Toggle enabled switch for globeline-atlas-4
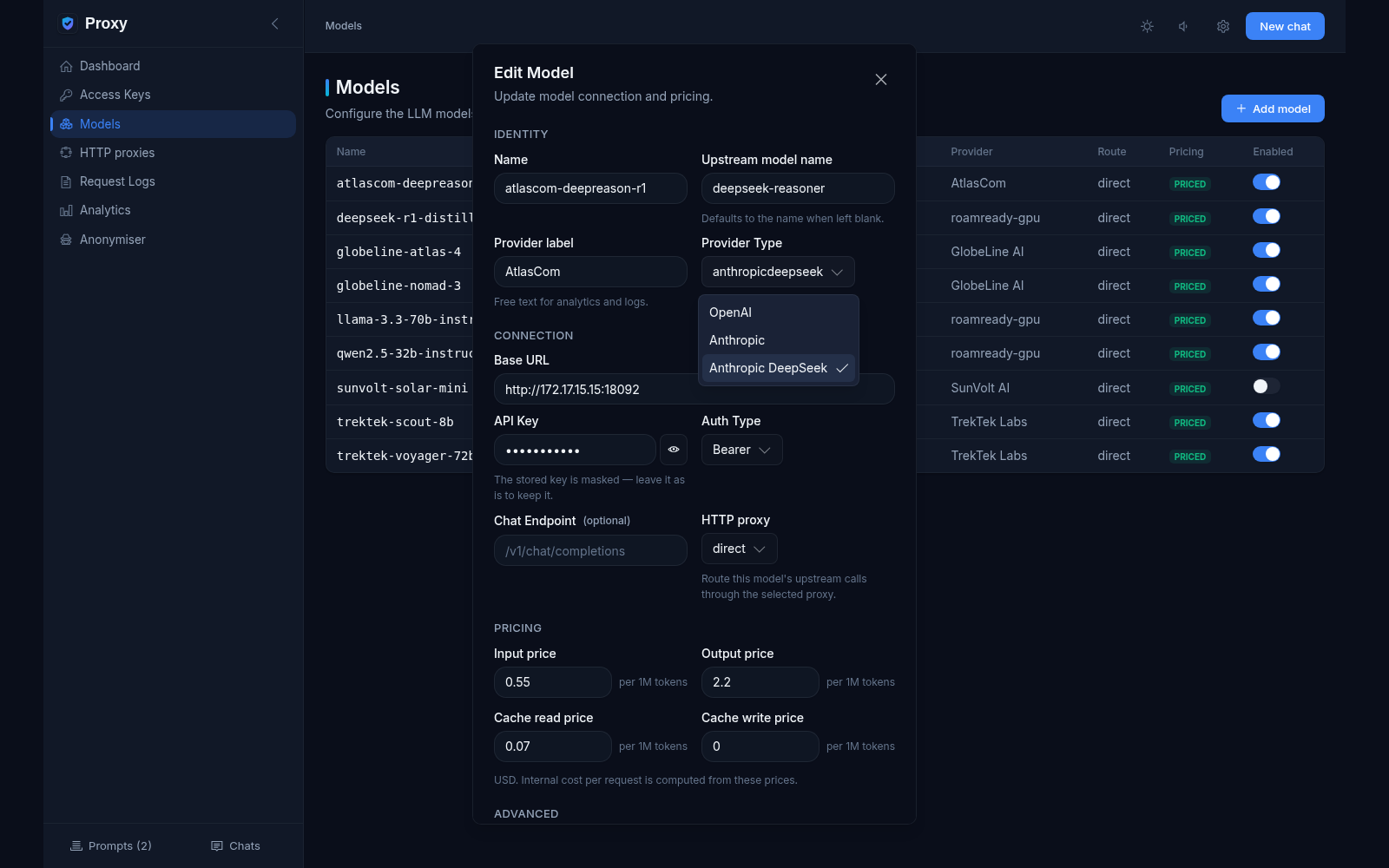The image size is (1389, 868). [x=1267, y=250]
